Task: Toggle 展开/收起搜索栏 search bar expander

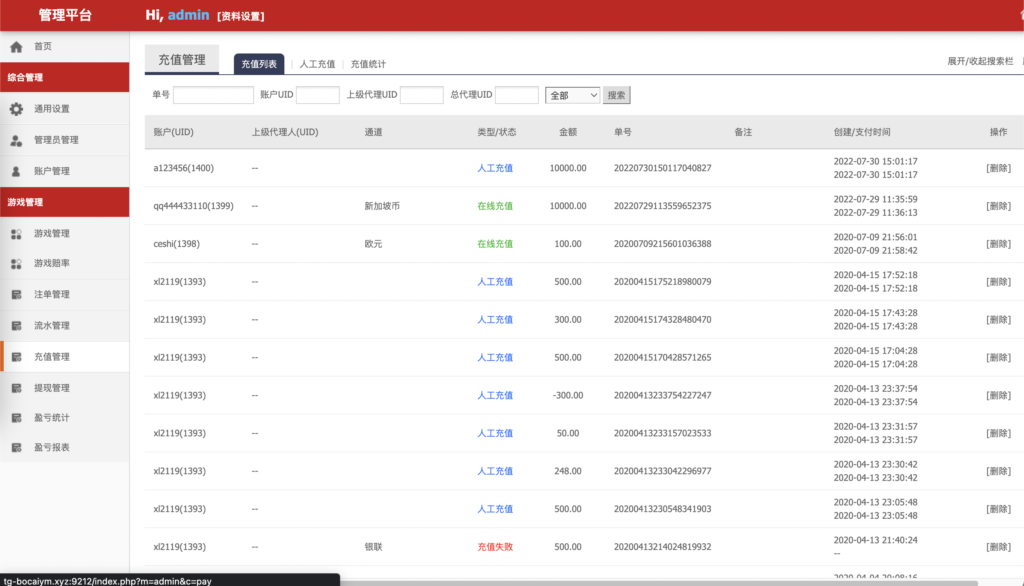Action: 980,62
